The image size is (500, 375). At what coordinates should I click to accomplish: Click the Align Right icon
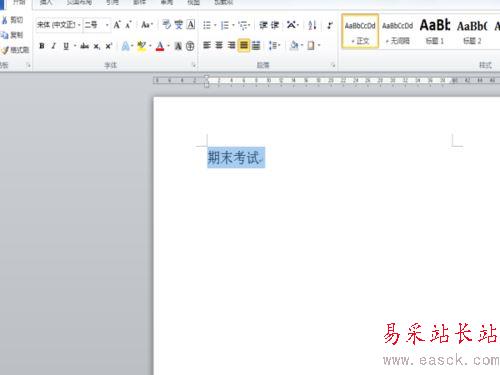coord(231,45)
